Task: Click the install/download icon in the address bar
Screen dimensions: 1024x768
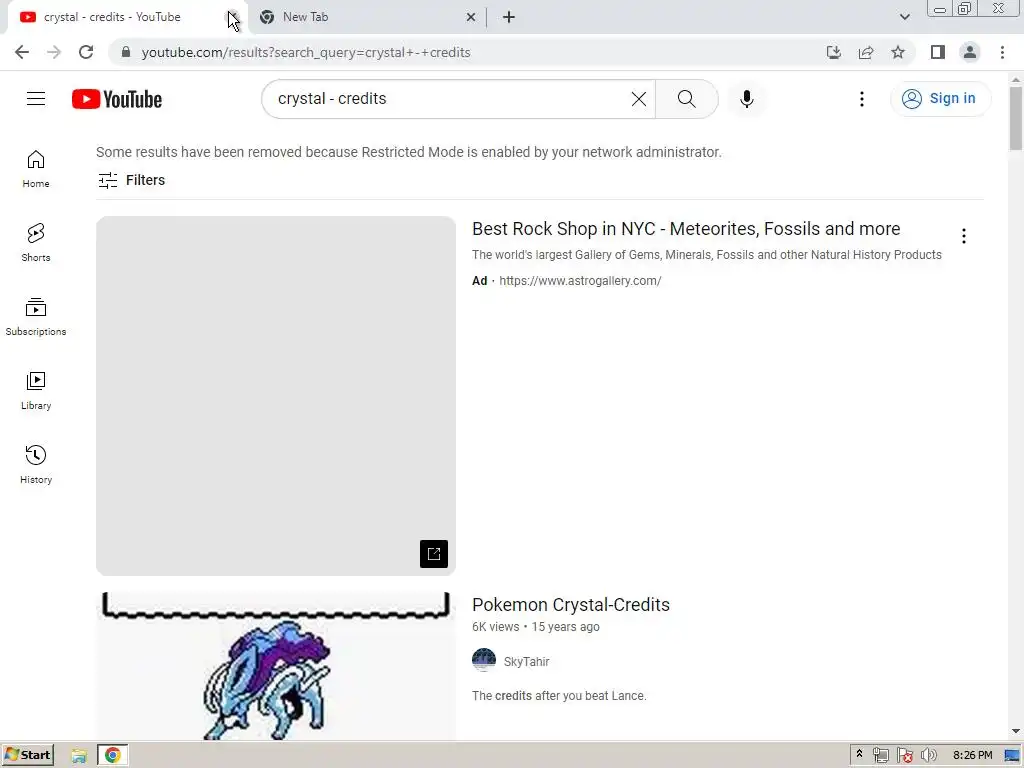Action: pos(833,52)
